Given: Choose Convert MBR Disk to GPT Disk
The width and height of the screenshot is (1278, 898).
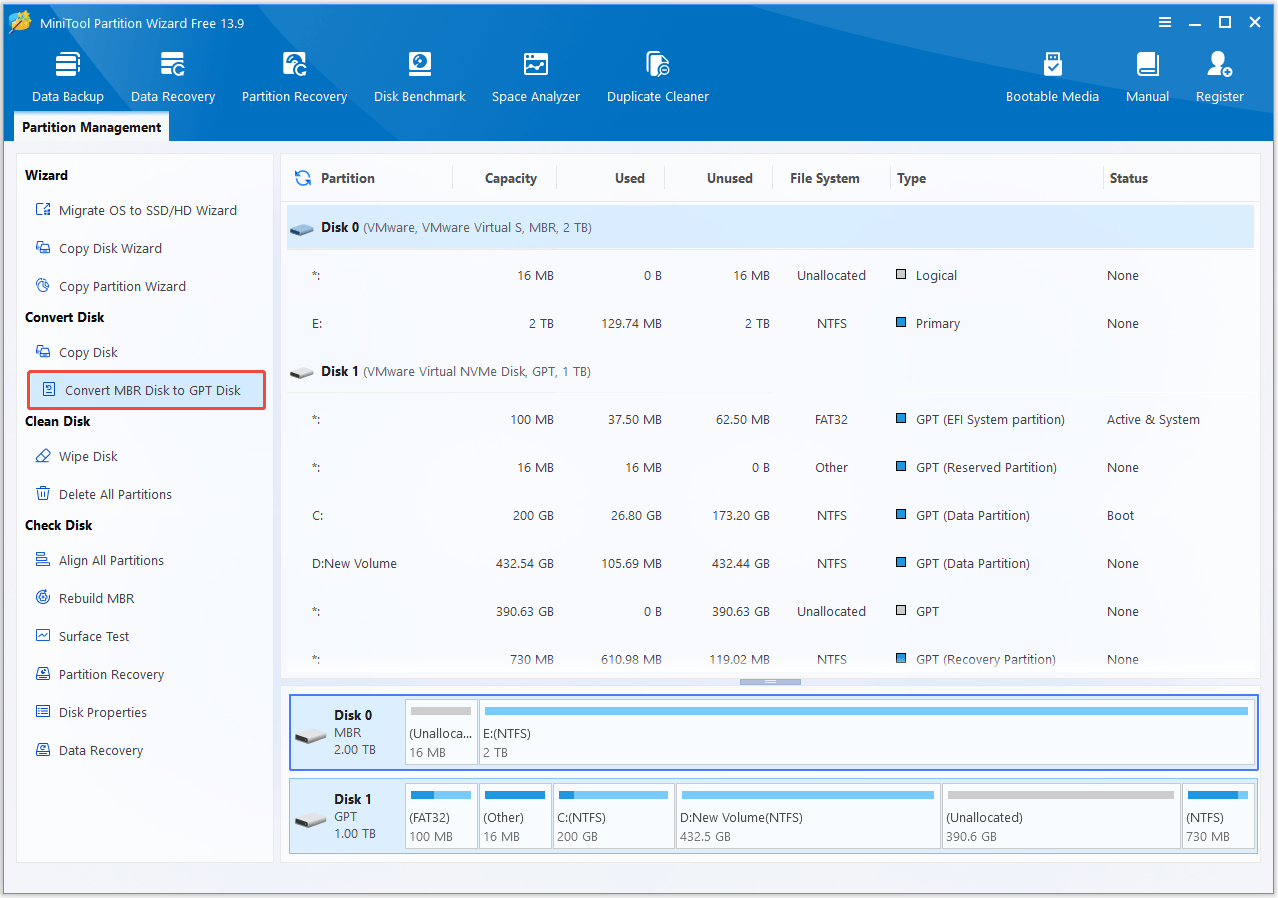Looking at the screenshot, I should pyautogui.click(x=147, y=390).
